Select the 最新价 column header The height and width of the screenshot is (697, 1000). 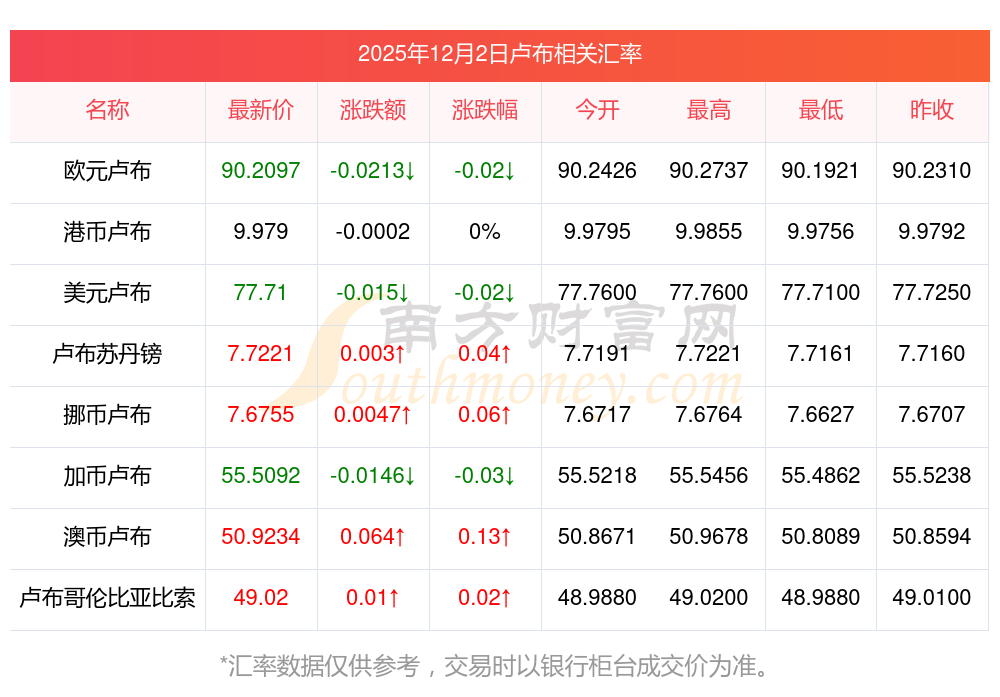pyautogui.click(x=261, y=110)
